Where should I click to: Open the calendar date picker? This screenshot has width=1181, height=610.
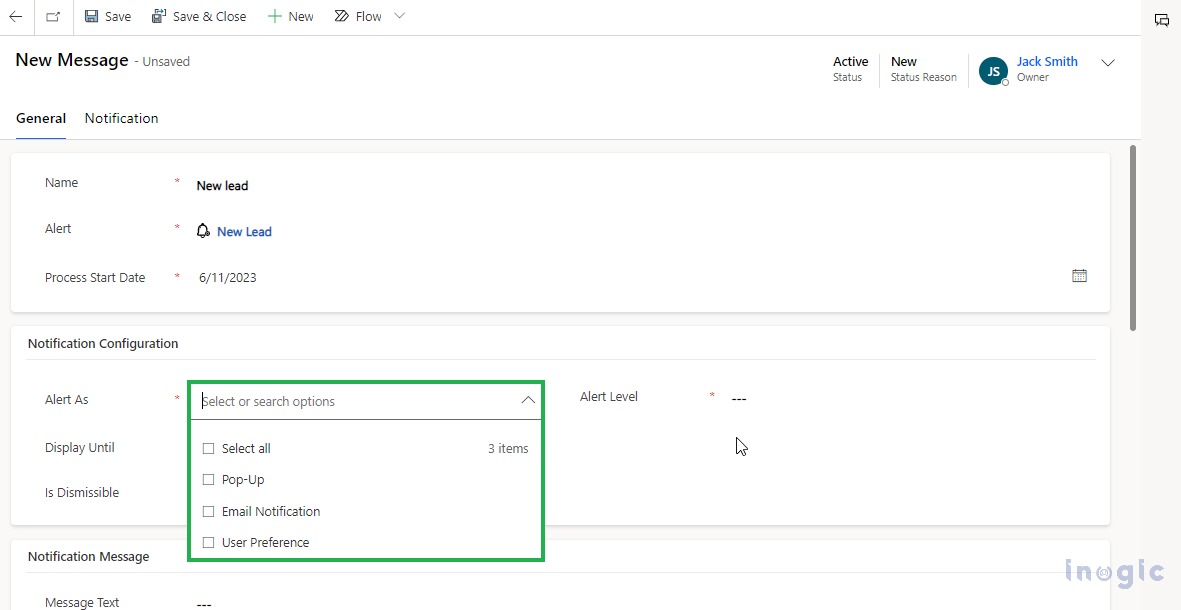pos(1079,276)
